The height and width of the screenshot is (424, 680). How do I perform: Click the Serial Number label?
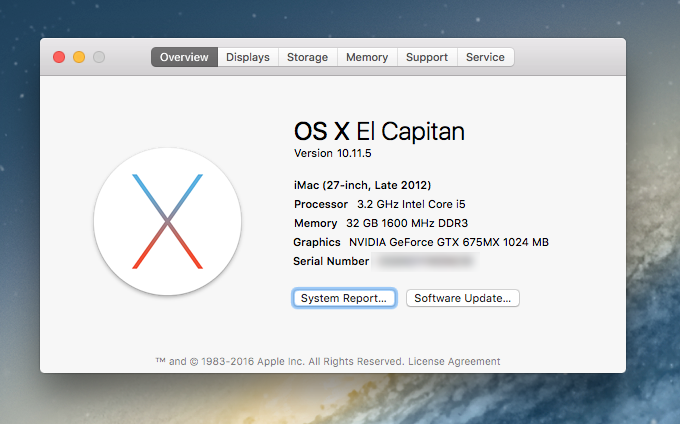tap(331, 261)
